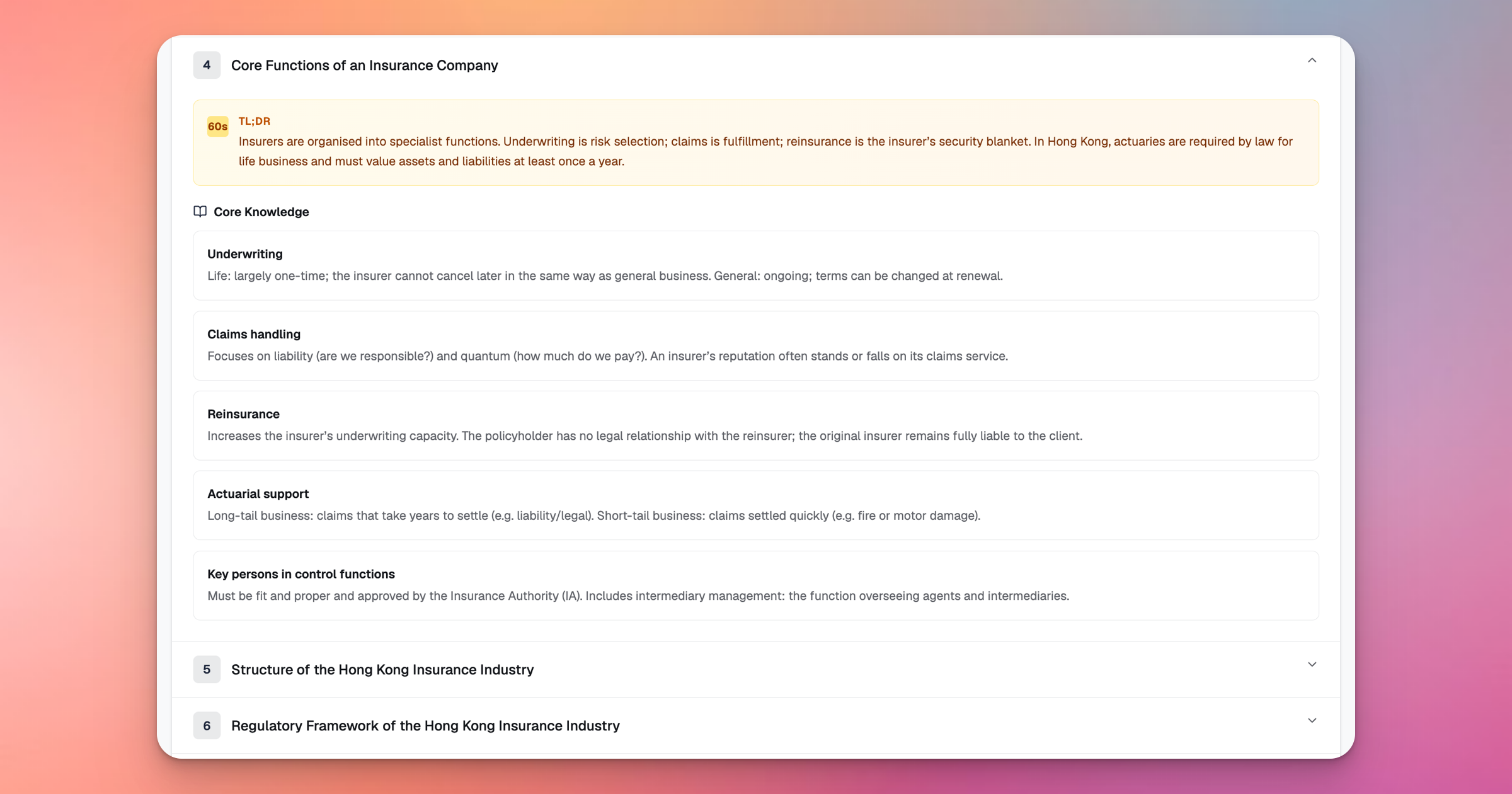Click the section number 6 badge
Viewport: 1512px width, 794px height.
(207, 726)
